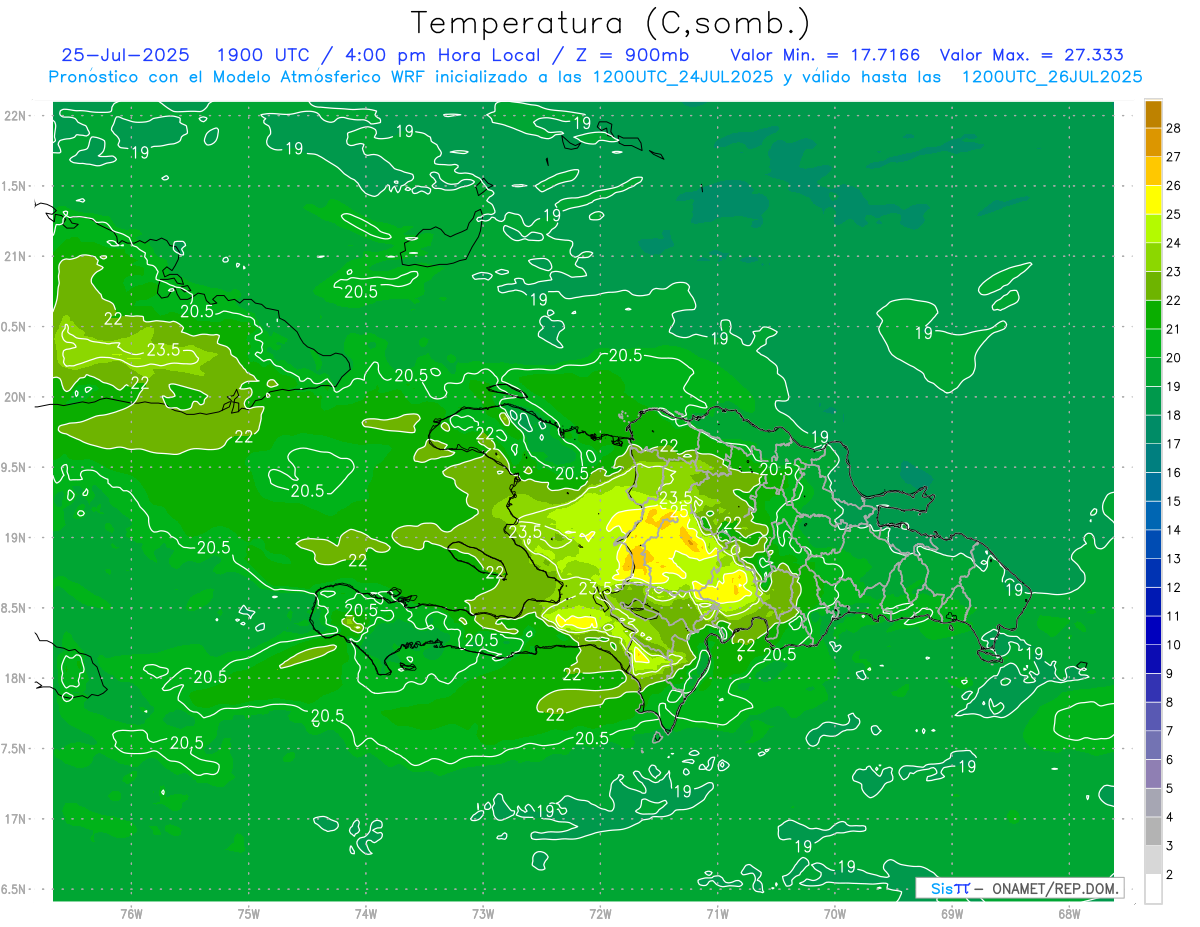
Task: Click the color scale swatch between 27 and 28
Action: click(1153, 142)
